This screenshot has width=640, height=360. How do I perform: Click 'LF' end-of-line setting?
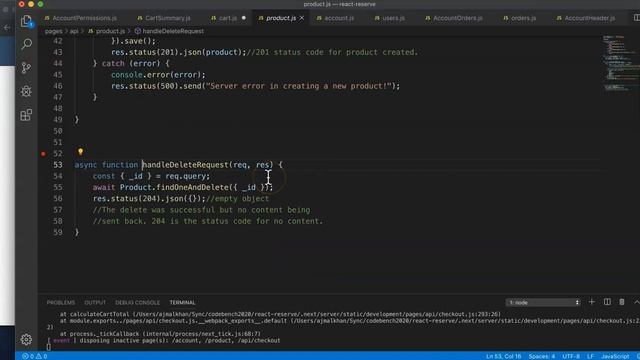[590, 356]
